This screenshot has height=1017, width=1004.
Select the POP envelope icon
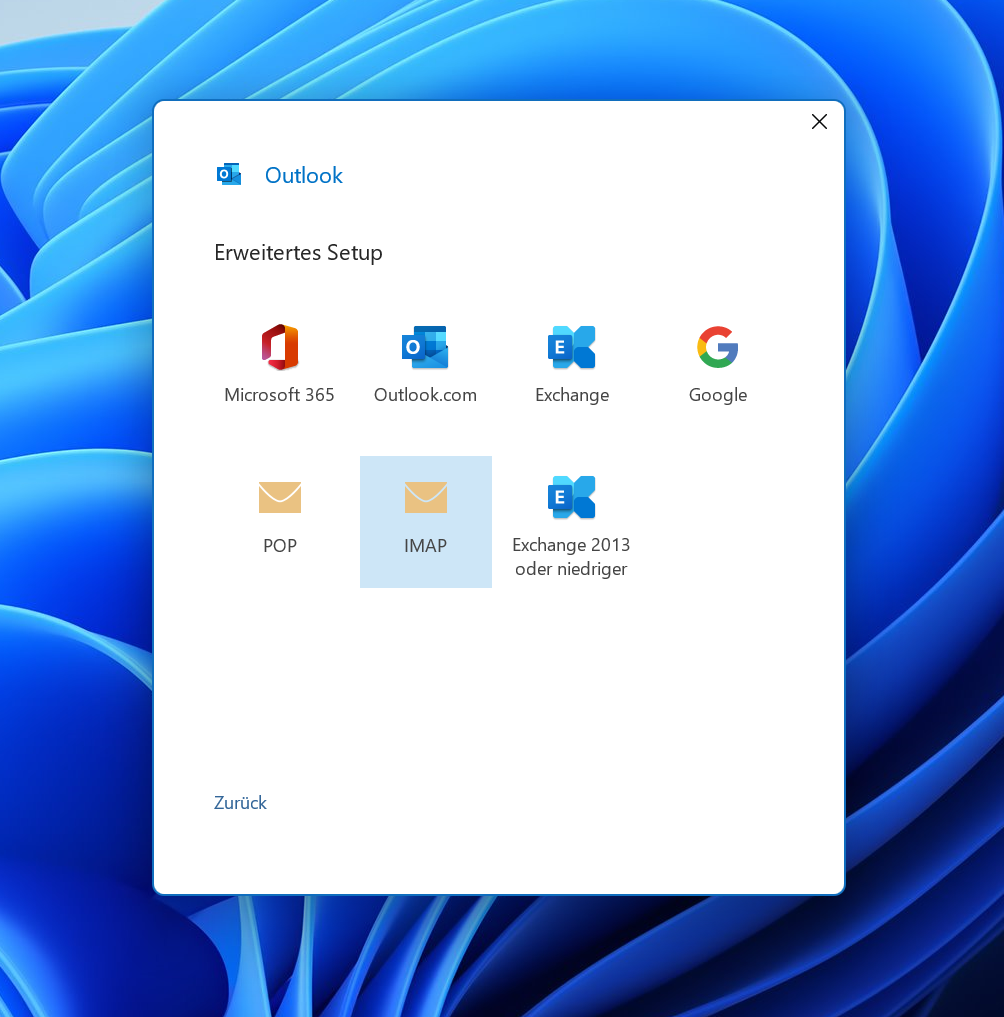coord(279,497)
